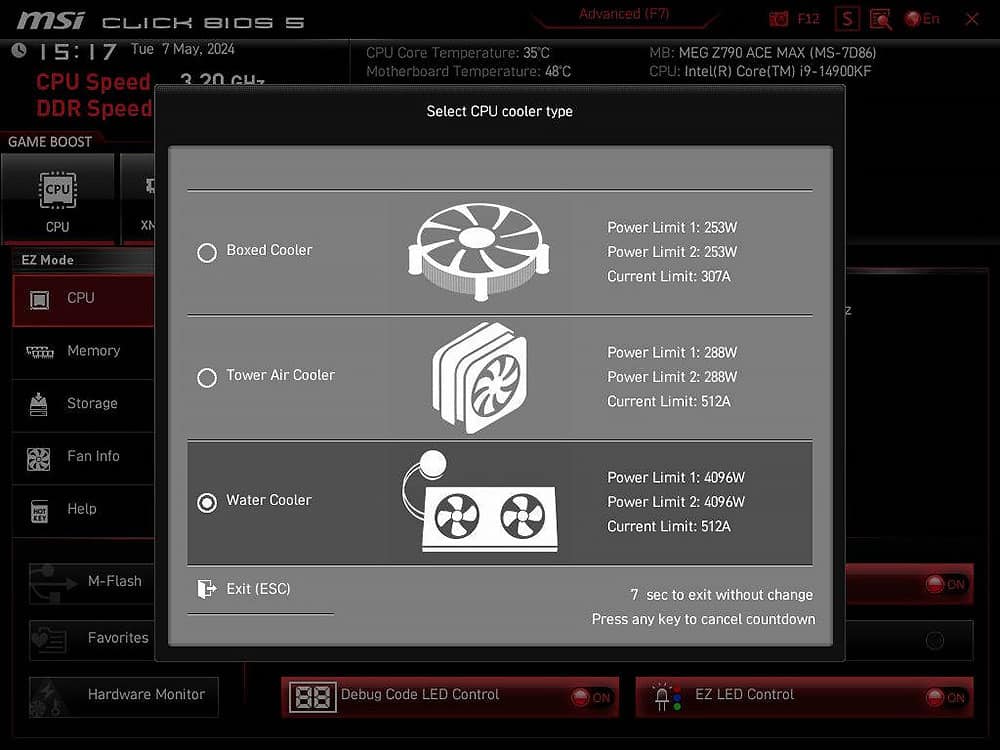Click the CPU square icon in EZ Mode
This screenshot has width=1000, height=750.
click(x=40, y=299)
